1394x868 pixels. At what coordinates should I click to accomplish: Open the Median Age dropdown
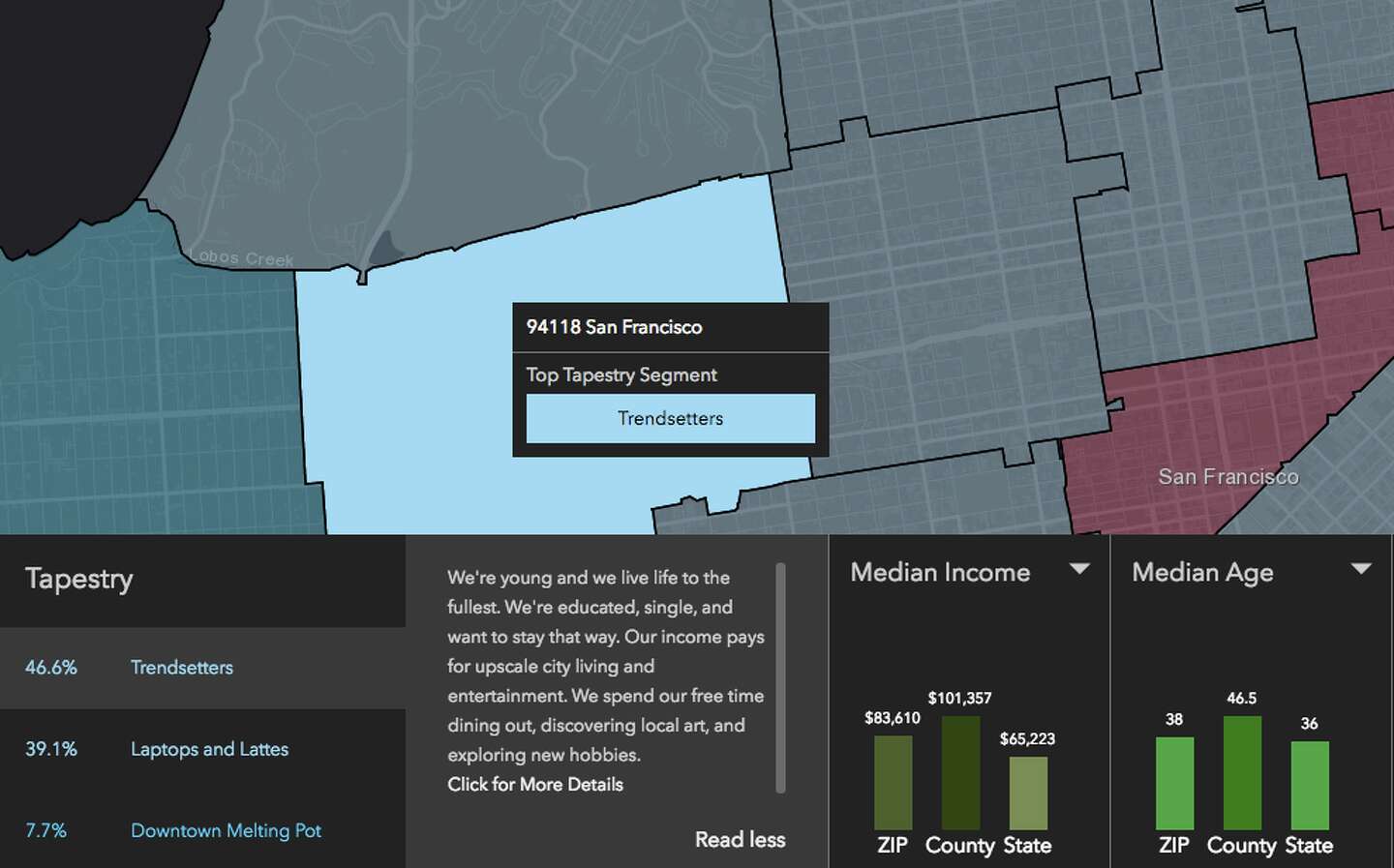(x=1364, y=568)
